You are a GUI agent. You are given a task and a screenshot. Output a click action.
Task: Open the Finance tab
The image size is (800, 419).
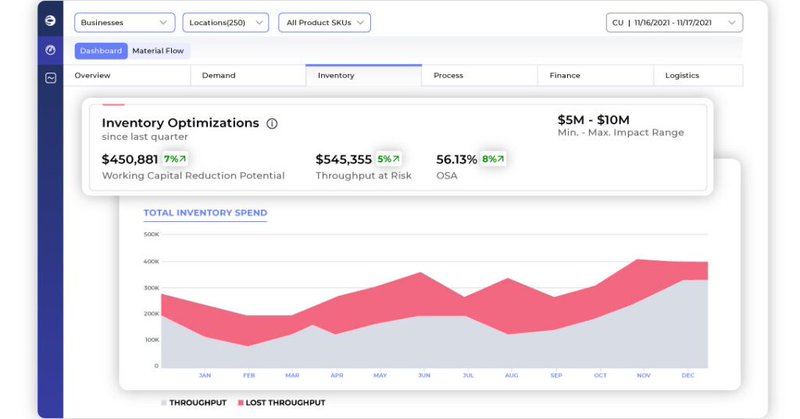tap(595, 76)
